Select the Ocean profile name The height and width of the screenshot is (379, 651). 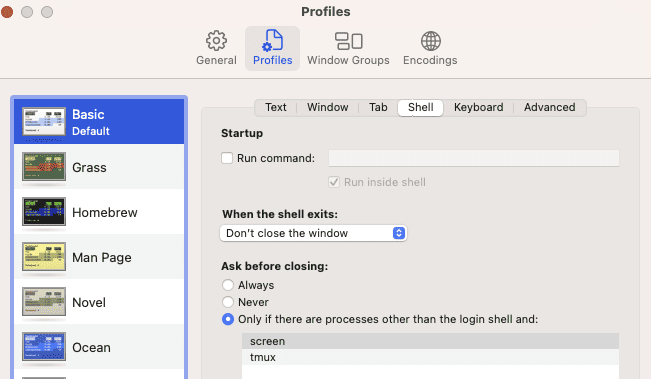coord(91,347)
